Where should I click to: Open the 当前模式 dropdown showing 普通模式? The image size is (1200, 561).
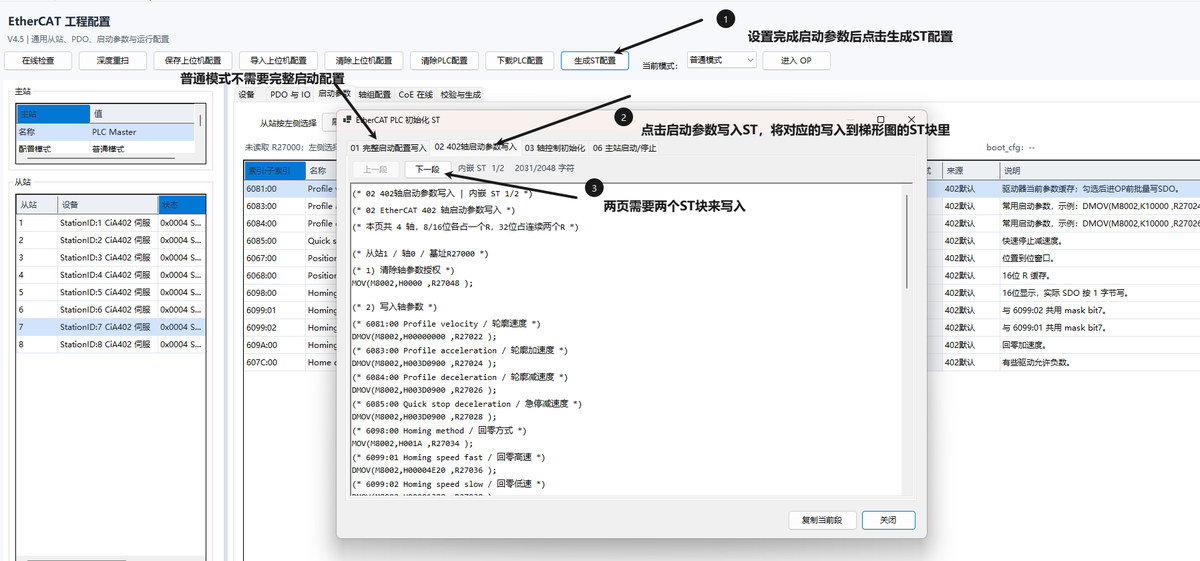(721, 60)
